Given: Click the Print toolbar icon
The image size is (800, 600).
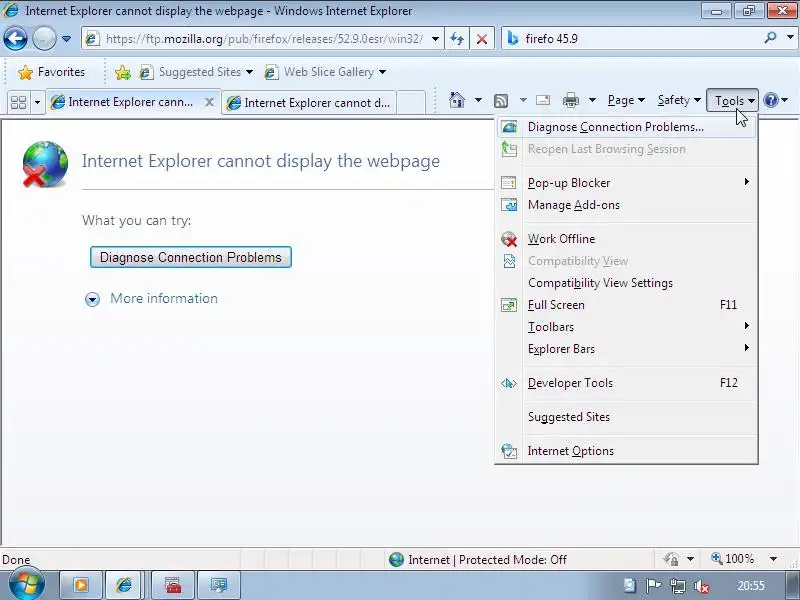Looking at the screenshot, I should (570, 101).
